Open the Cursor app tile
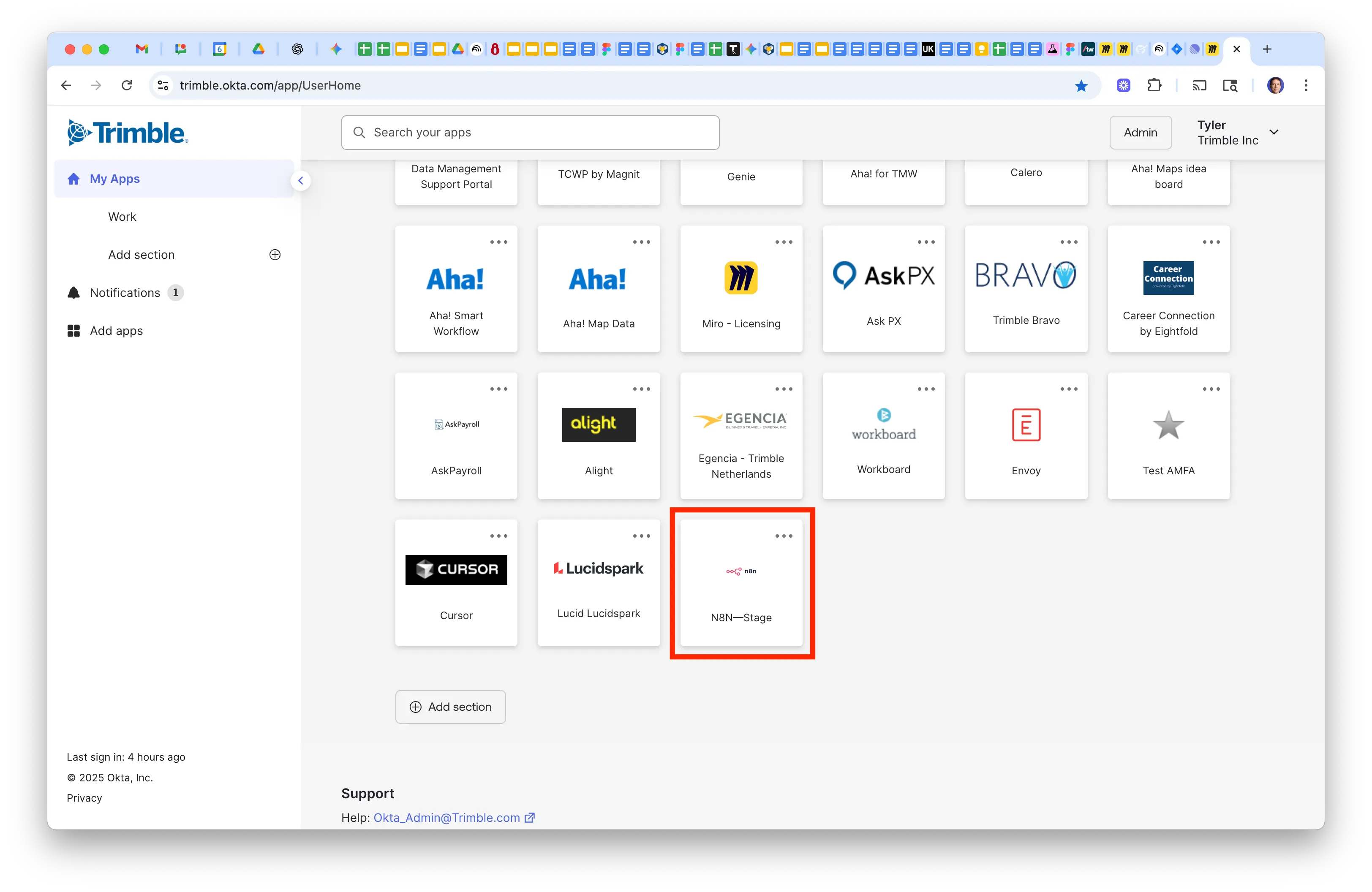1372x892 pixels. click(456, 582)
